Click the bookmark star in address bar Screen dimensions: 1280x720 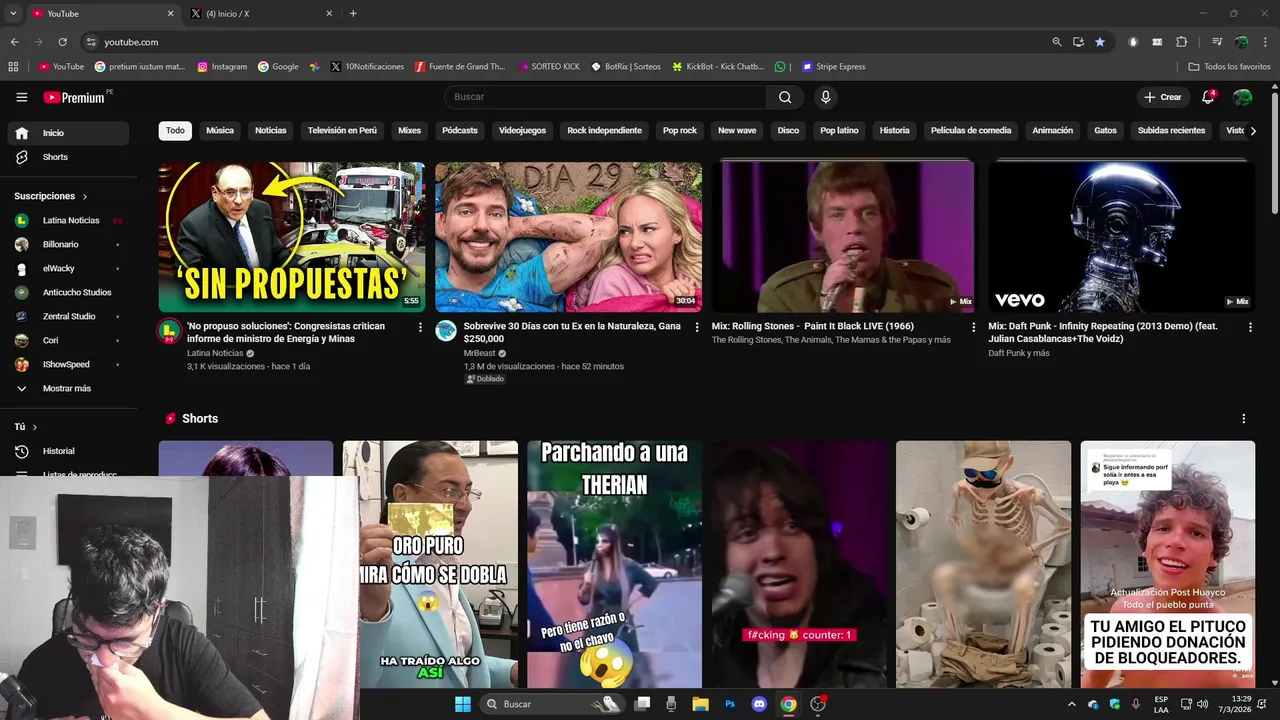(1100, 42)
